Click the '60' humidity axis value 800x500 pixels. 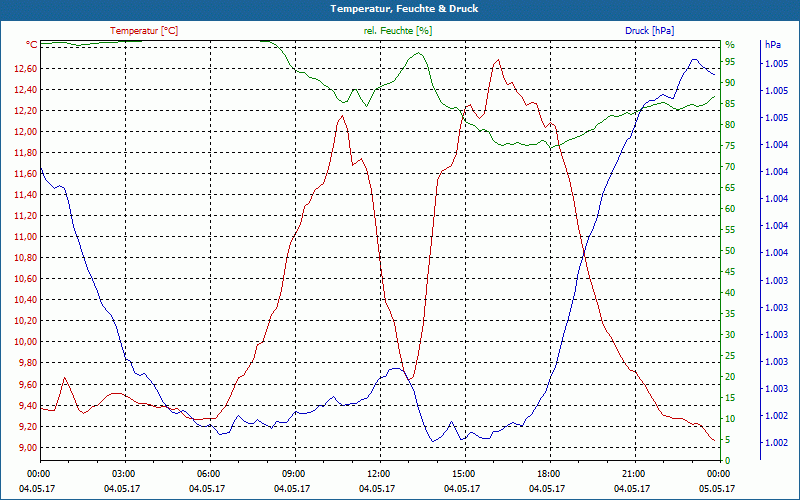pos(730,209)
